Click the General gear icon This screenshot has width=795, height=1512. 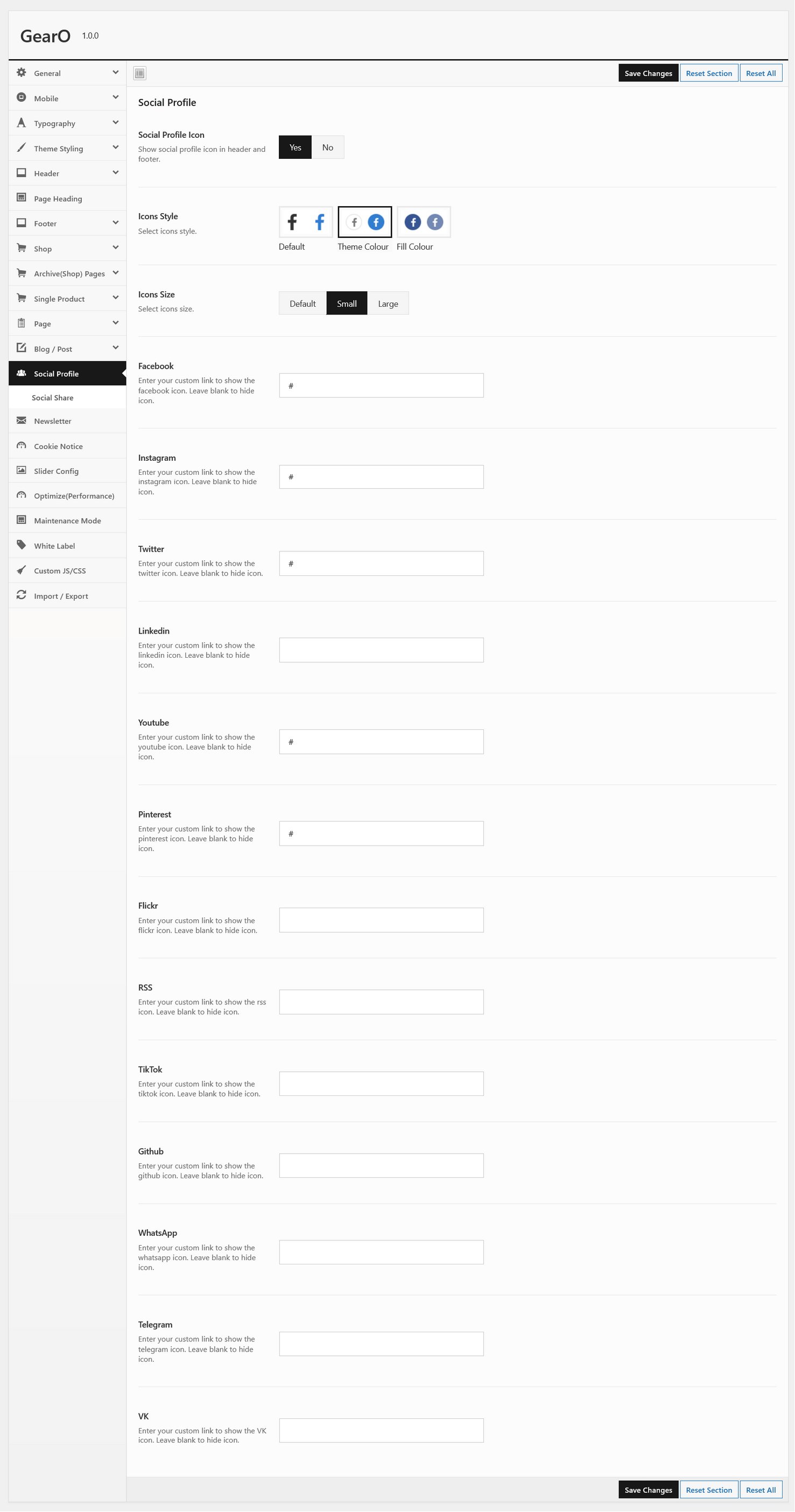22,73
